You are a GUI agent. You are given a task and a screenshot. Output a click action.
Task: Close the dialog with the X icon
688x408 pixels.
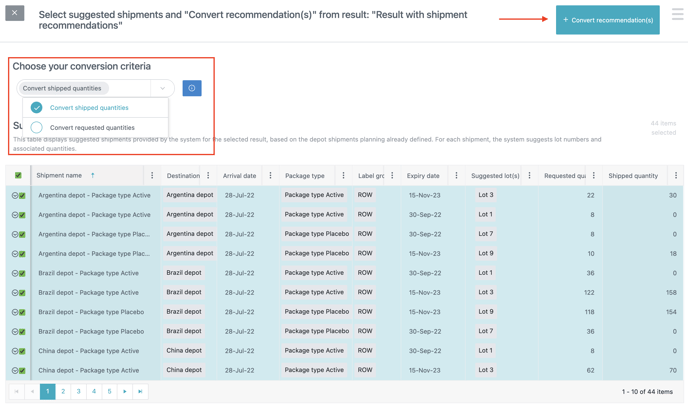[x=15, y=13]
